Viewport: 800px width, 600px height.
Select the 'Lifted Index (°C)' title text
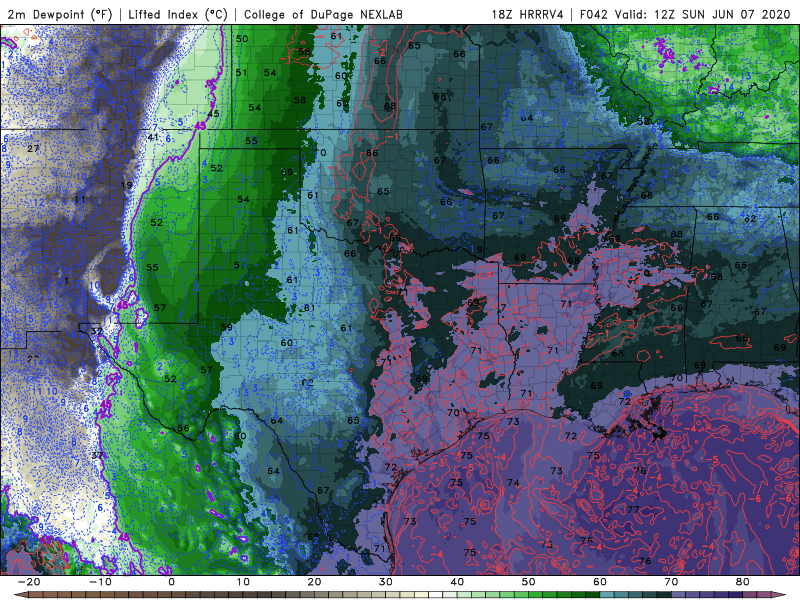pos(178,14)
